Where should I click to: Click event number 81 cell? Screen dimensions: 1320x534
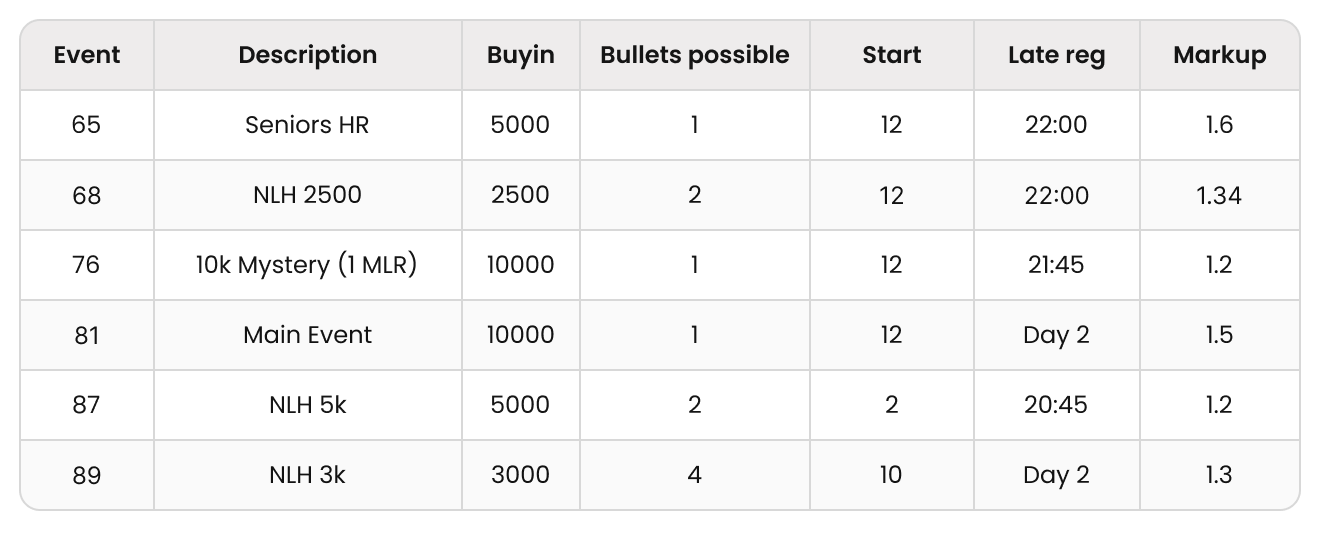87,335
